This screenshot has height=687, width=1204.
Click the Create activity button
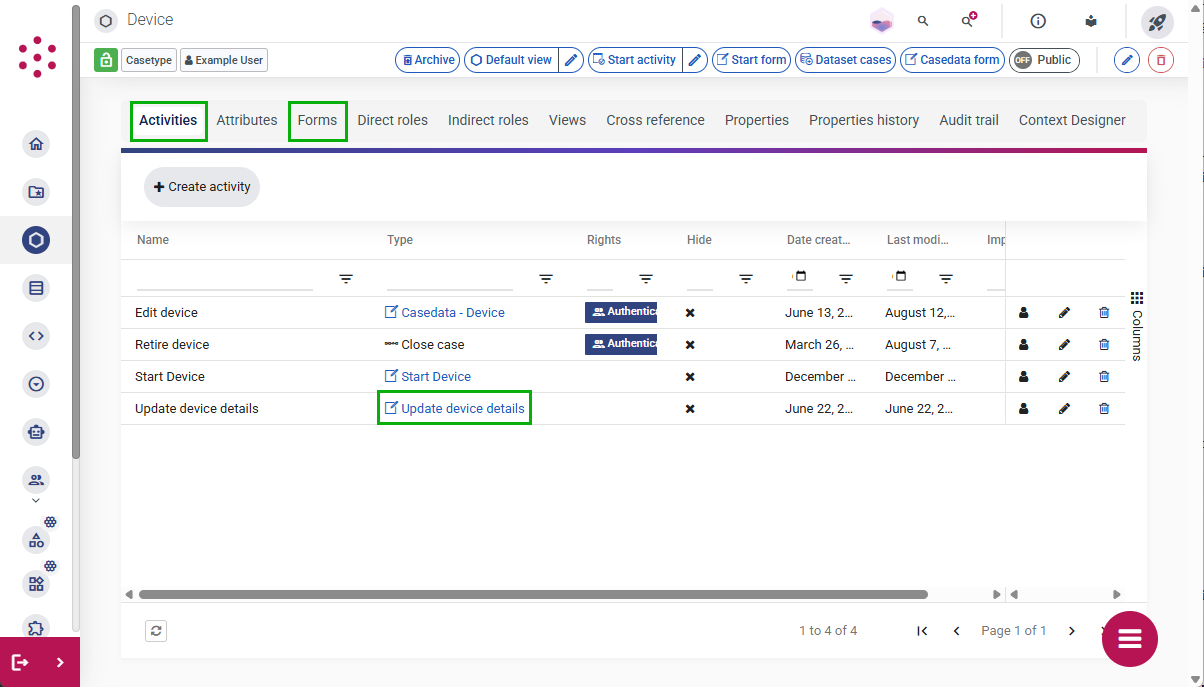[202, 187]
